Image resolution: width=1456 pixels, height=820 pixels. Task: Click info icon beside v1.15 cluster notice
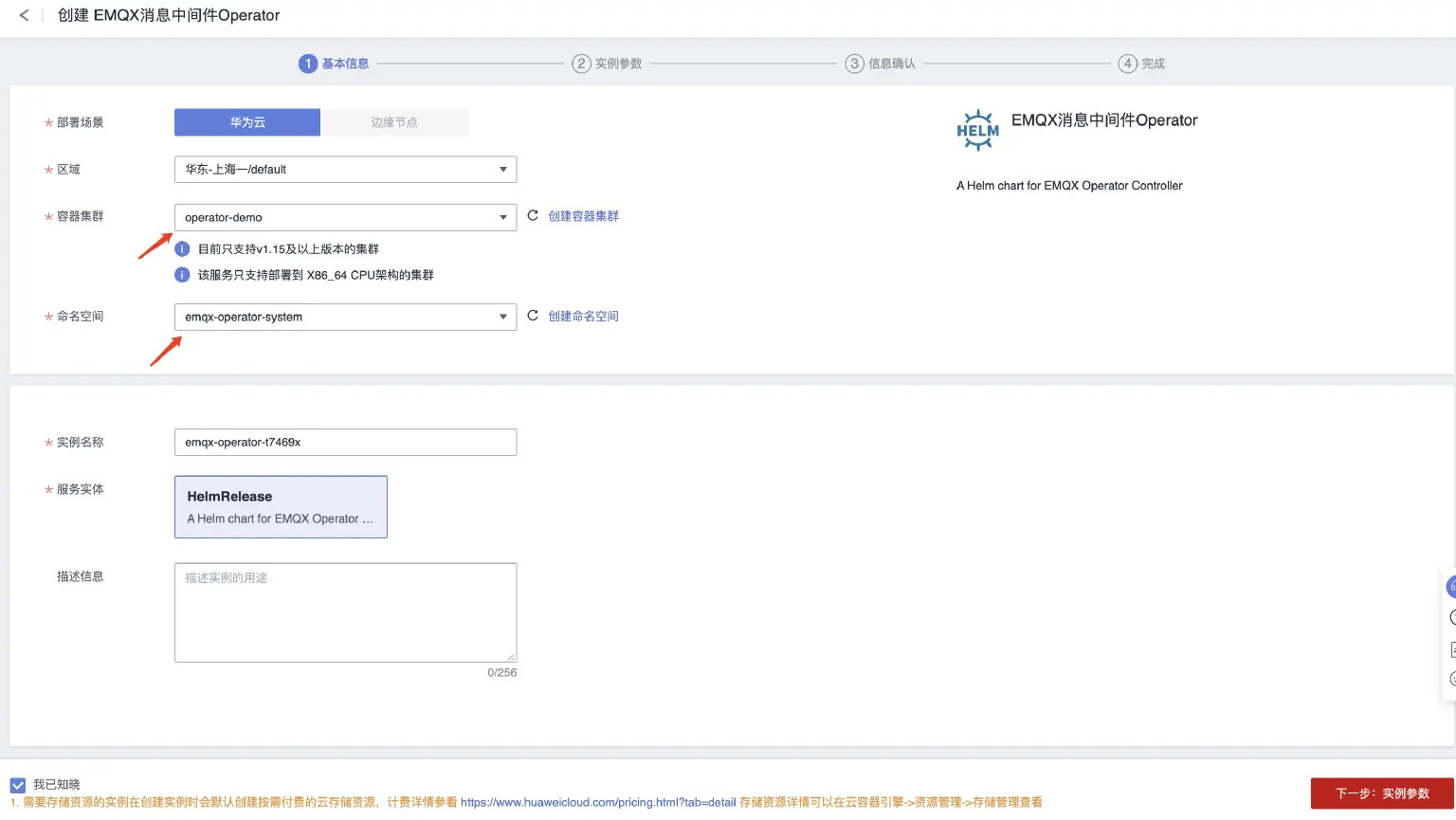point(182,249)
